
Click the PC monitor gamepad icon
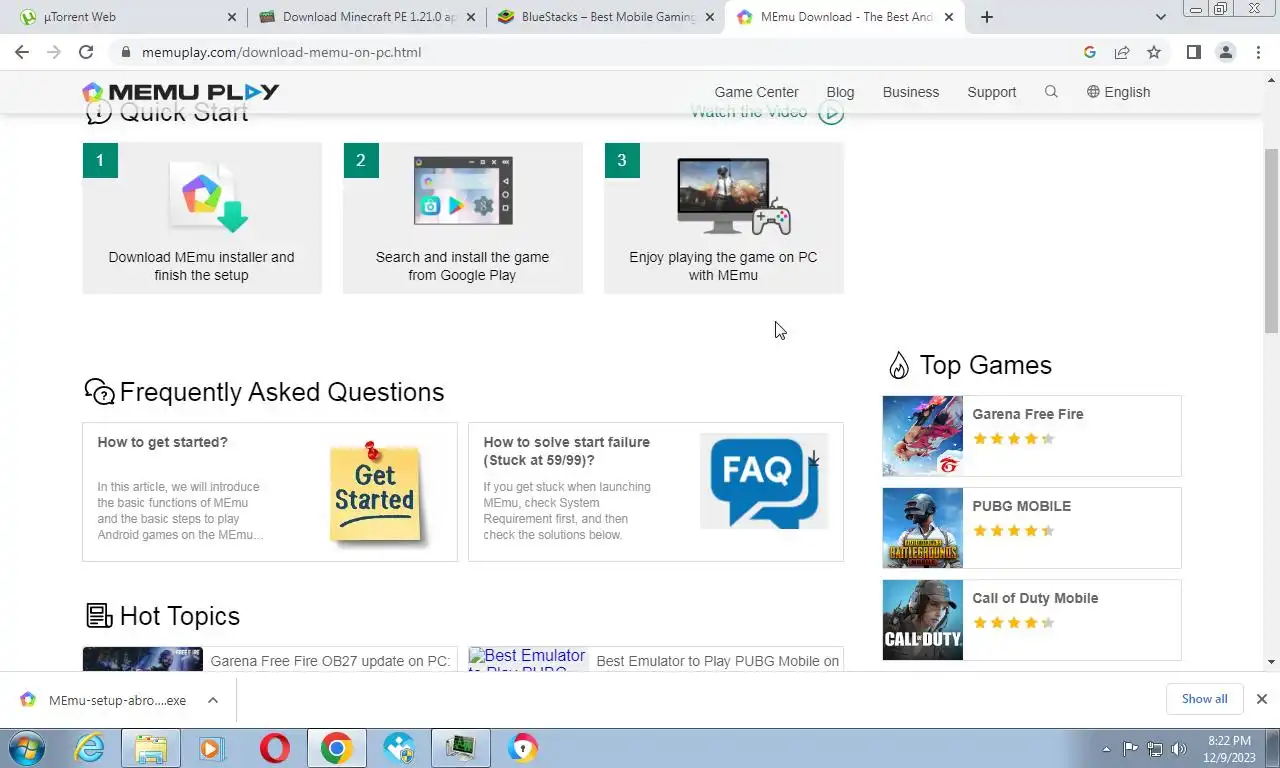click(733, 196)
